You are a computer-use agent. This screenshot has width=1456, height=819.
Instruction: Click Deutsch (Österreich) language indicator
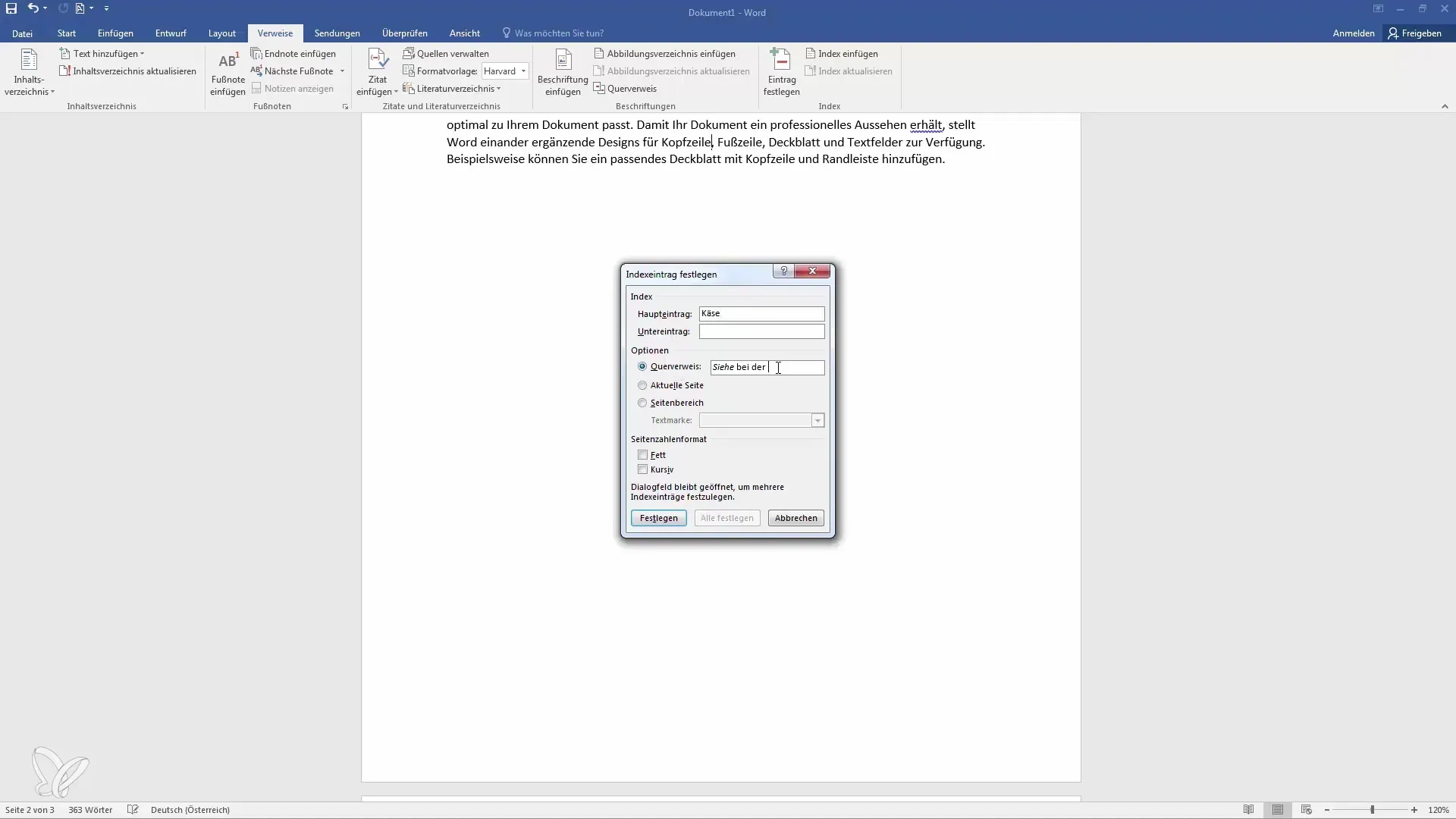pos(190,810)
